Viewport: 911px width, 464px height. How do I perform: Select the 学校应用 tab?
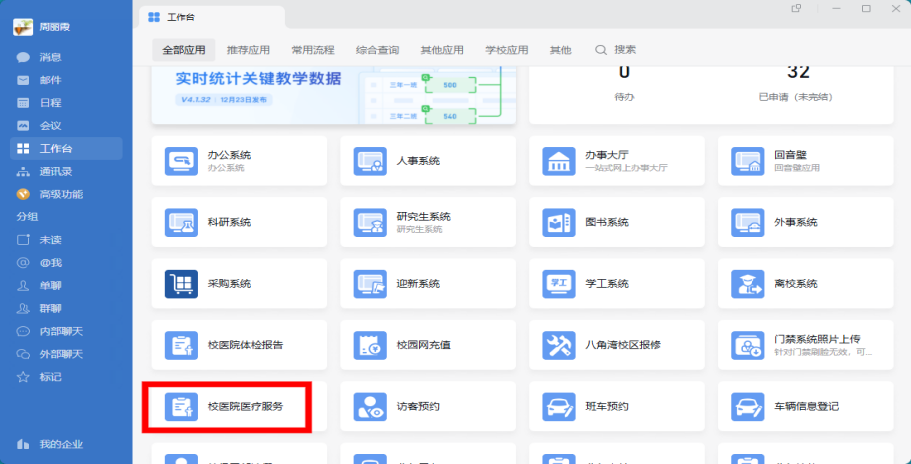pos(506,50)
